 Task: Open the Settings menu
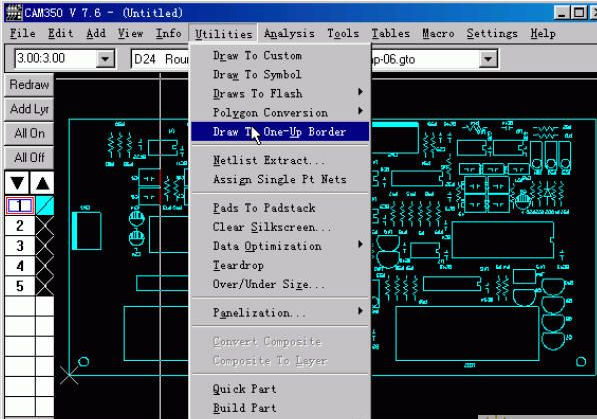492,34
